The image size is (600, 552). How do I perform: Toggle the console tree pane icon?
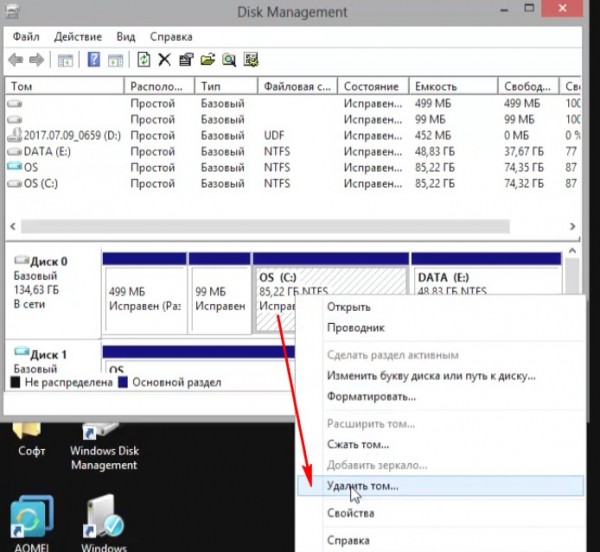65,60
